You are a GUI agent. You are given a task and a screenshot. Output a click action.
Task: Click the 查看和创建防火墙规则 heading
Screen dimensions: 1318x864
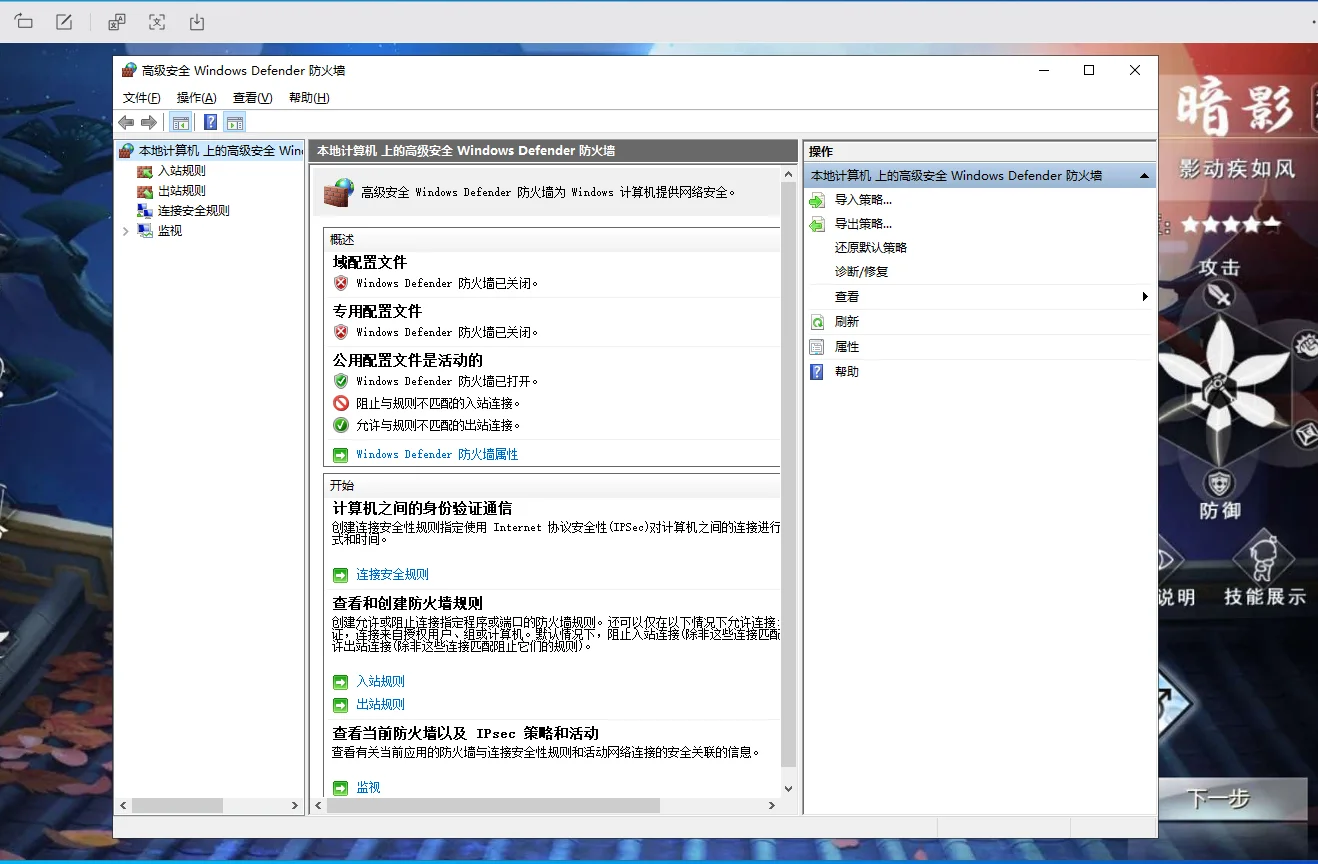tap(408, 604)
